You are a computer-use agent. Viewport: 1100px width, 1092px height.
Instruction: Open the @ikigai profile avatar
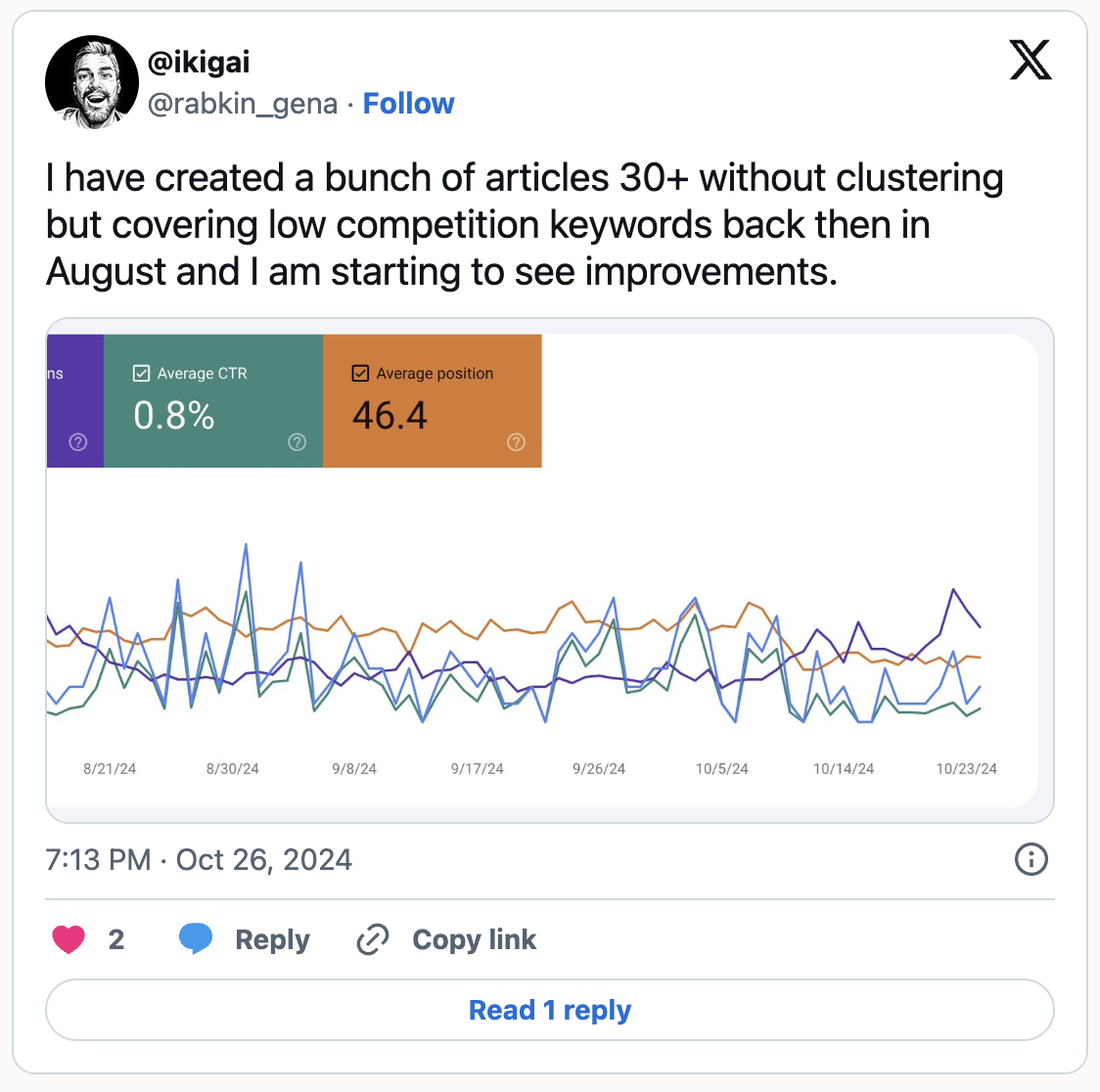tap(92, 83)
